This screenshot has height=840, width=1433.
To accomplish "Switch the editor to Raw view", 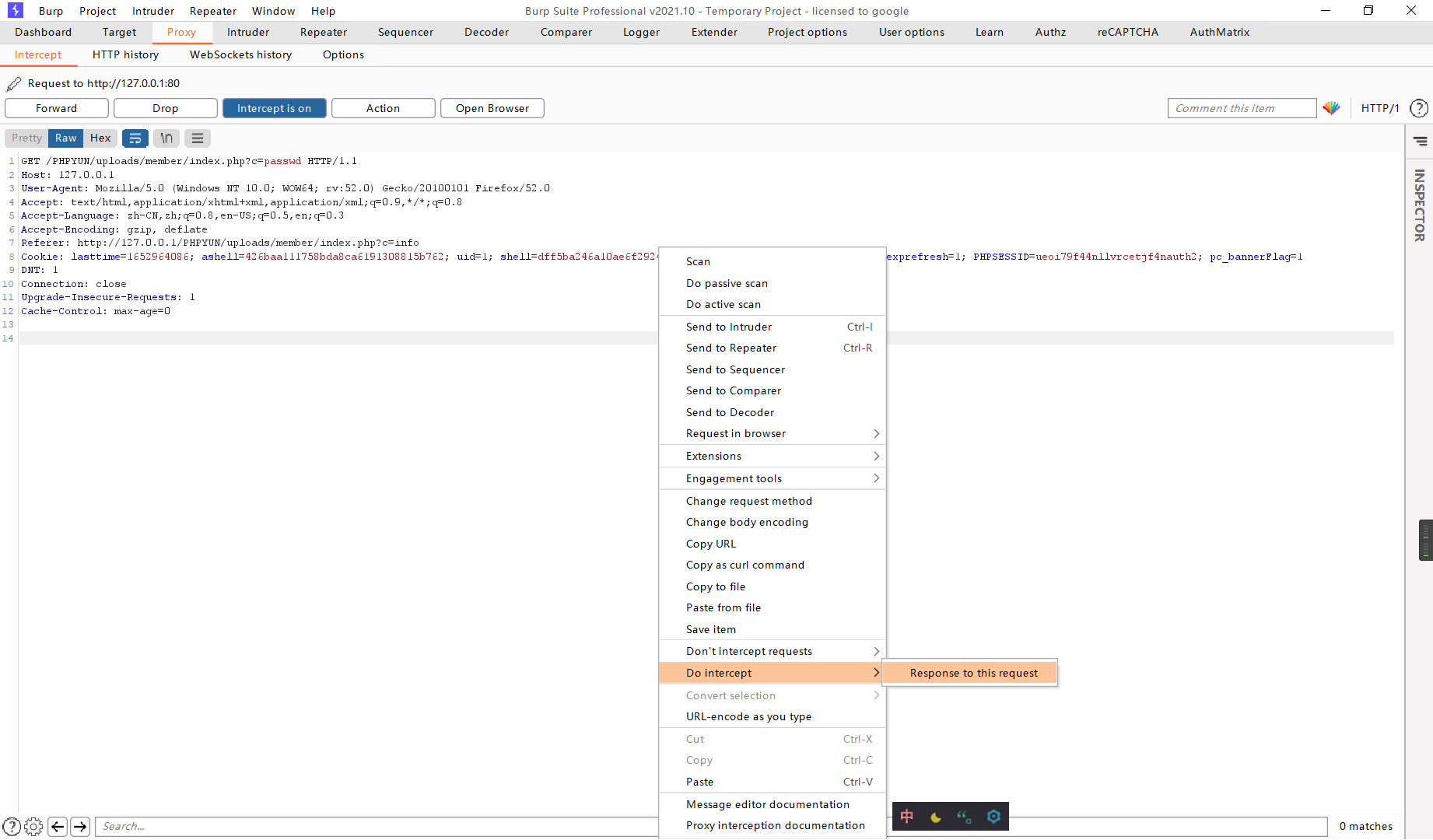I will [x=66, y=138].
